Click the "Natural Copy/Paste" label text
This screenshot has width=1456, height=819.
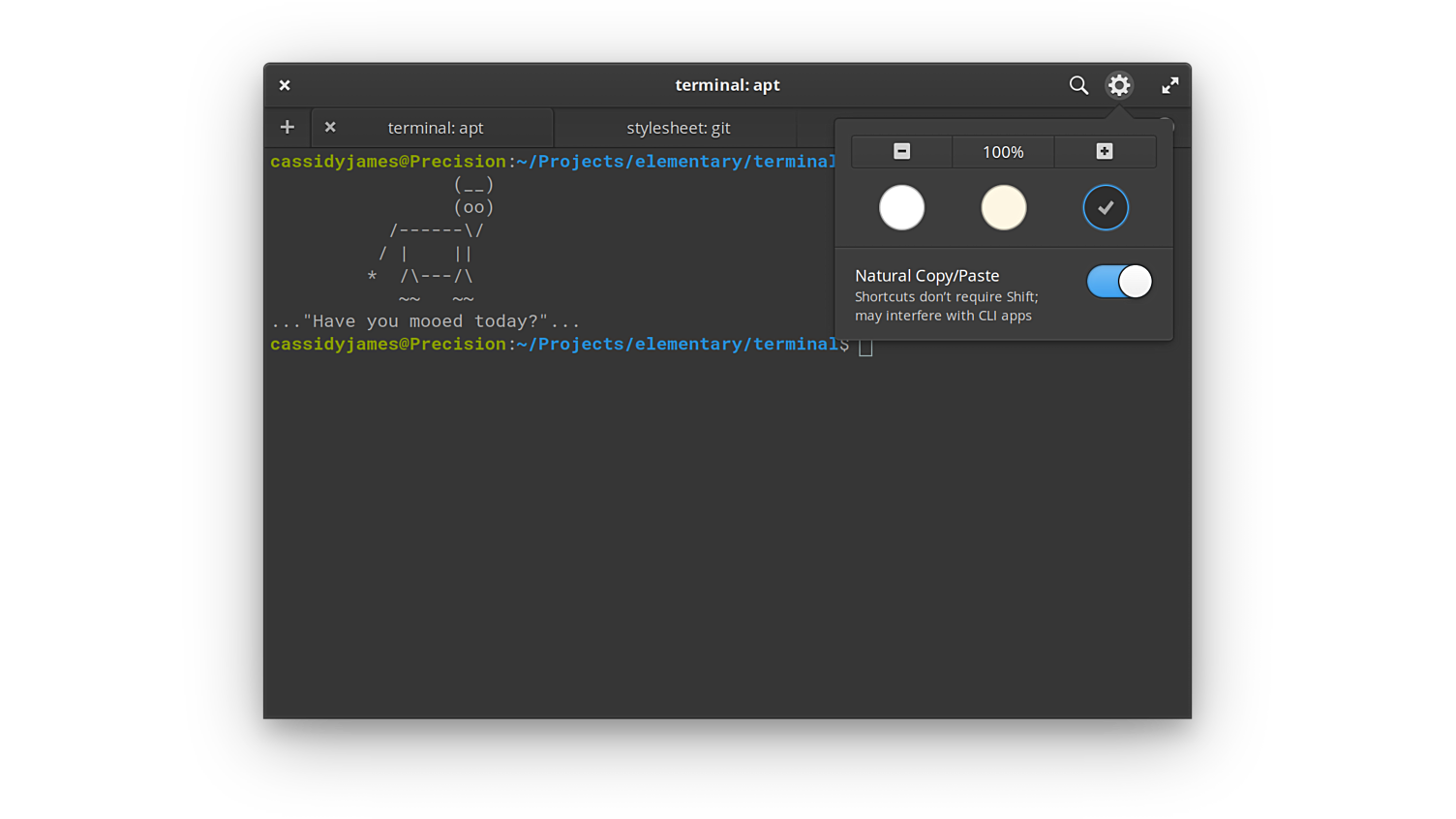(926, 276)
